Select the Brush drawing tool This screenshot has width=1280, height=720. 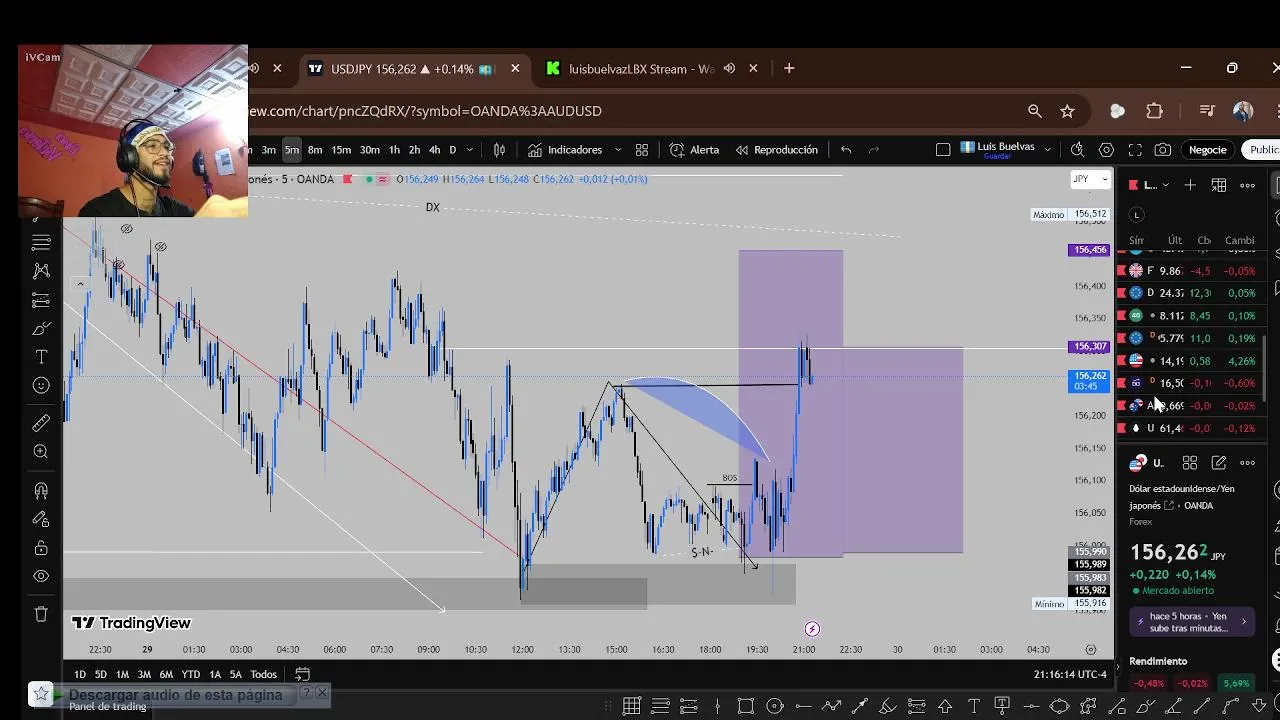pos(41,329)
